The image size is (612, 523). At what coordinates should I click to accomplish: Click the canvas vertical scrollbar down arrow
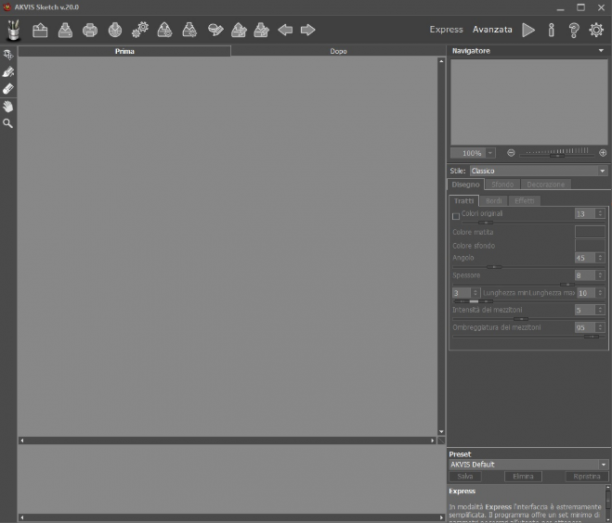click(441, 432)
